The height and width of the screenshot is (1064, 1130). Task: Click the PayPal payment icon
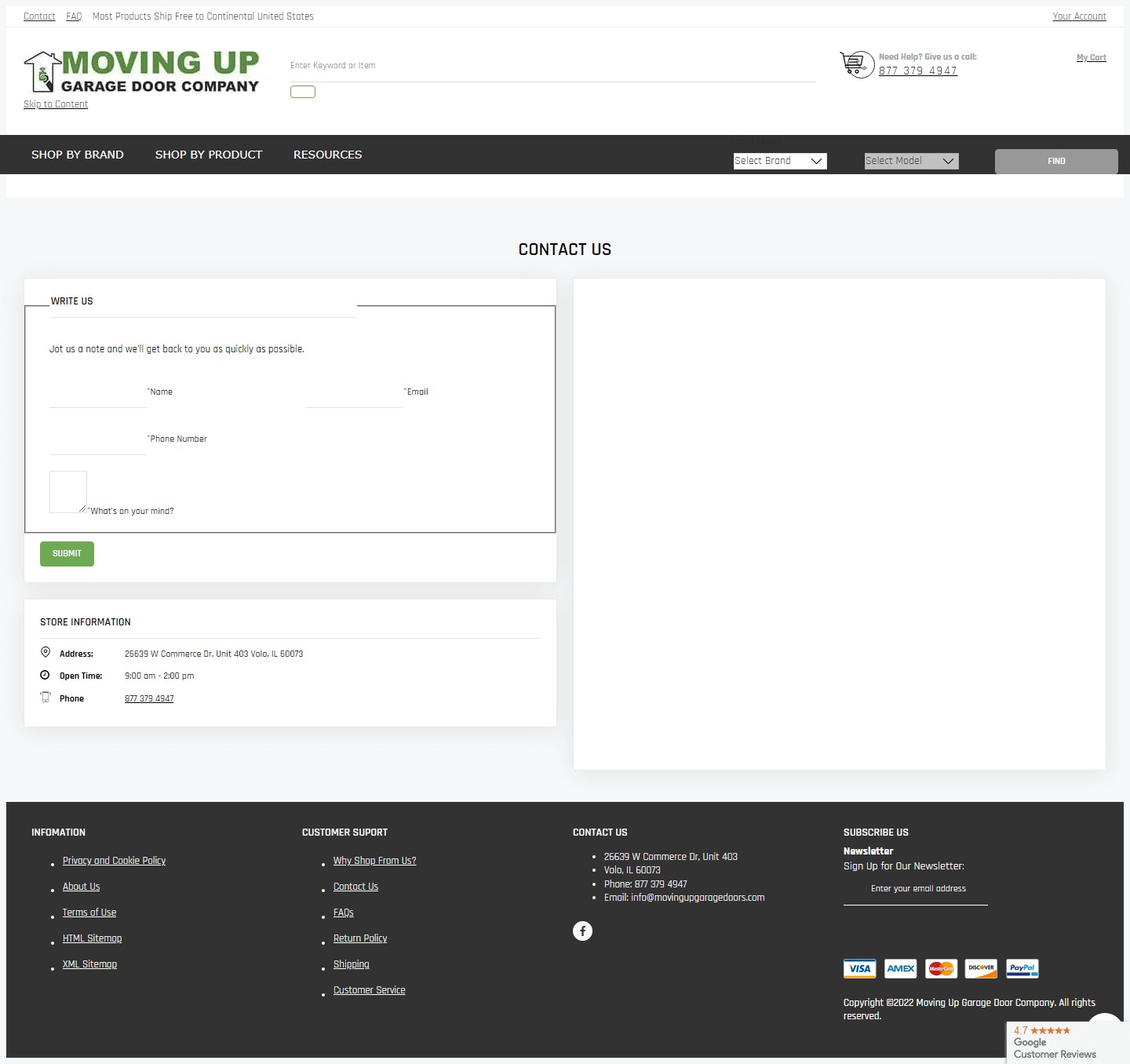[1022, 968]
